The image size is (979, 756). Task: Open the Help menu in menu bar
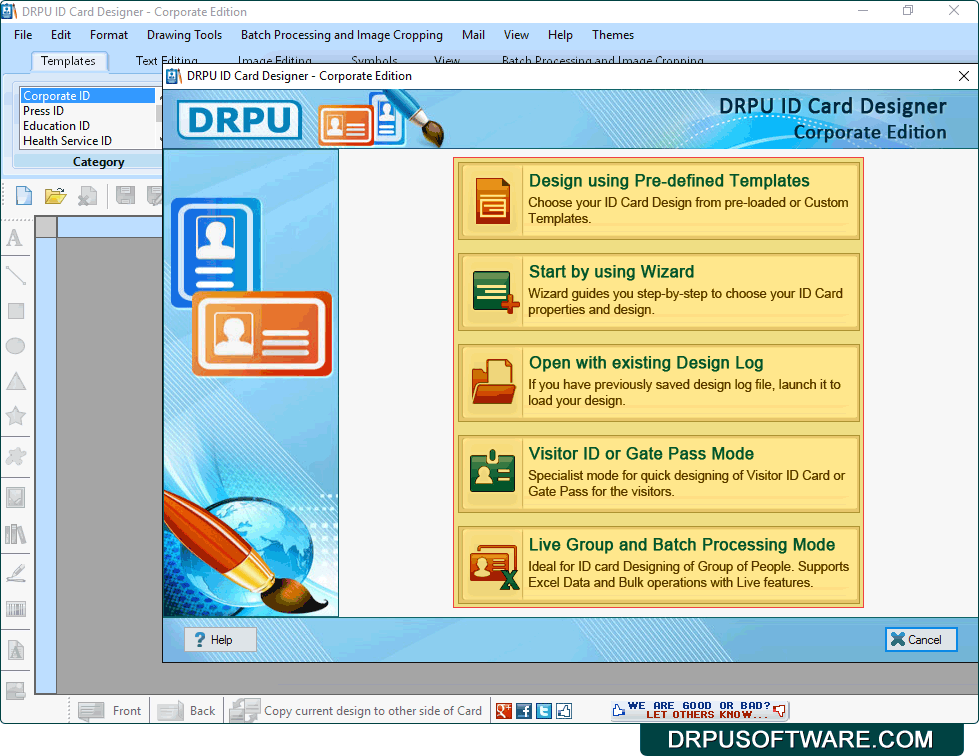(x=560, y=35)
